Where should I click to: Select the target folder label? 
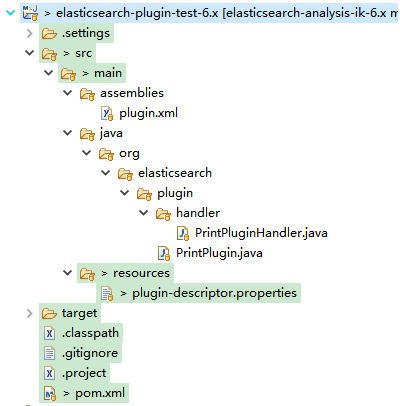tap(79, 313)
